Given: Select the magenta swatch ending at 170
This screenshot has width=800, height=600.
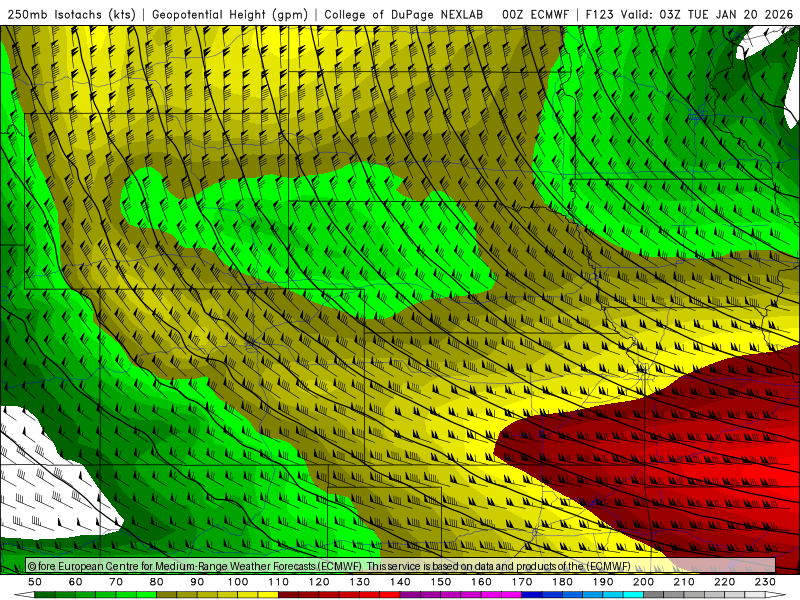Looking at the screenshot, I should (512, 595).
